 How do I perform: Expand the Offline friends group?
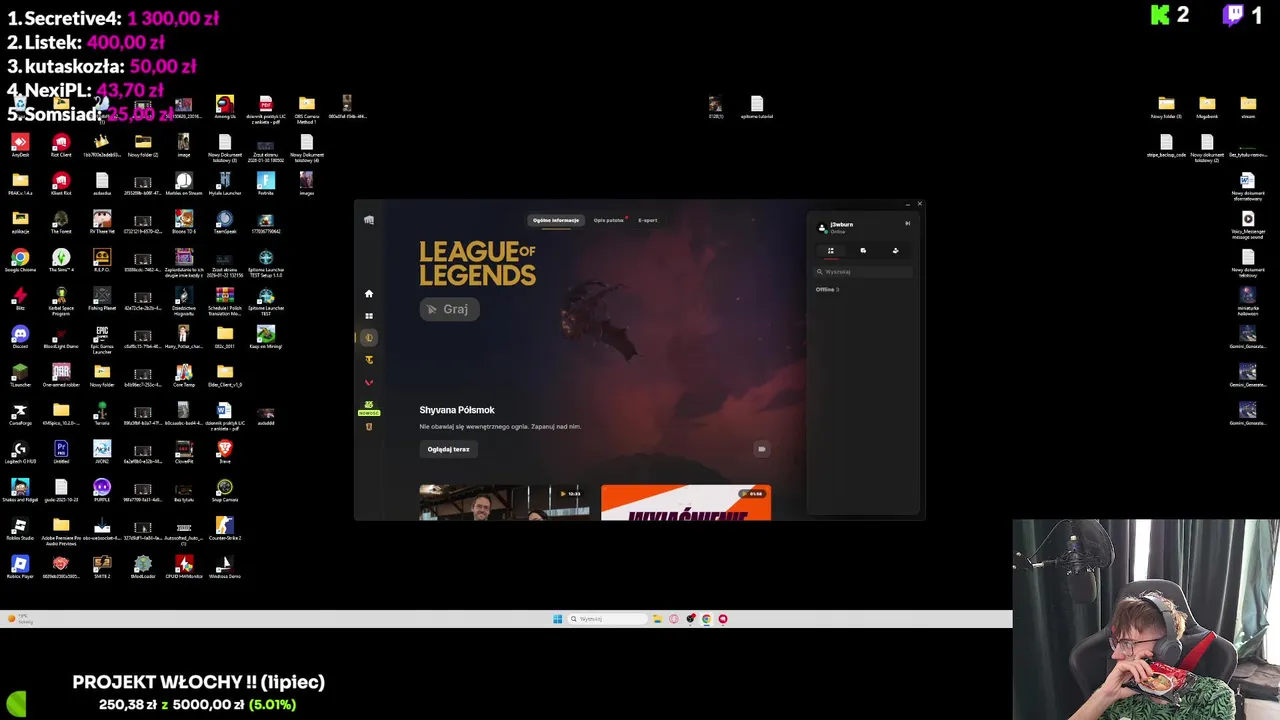point(827,289)
